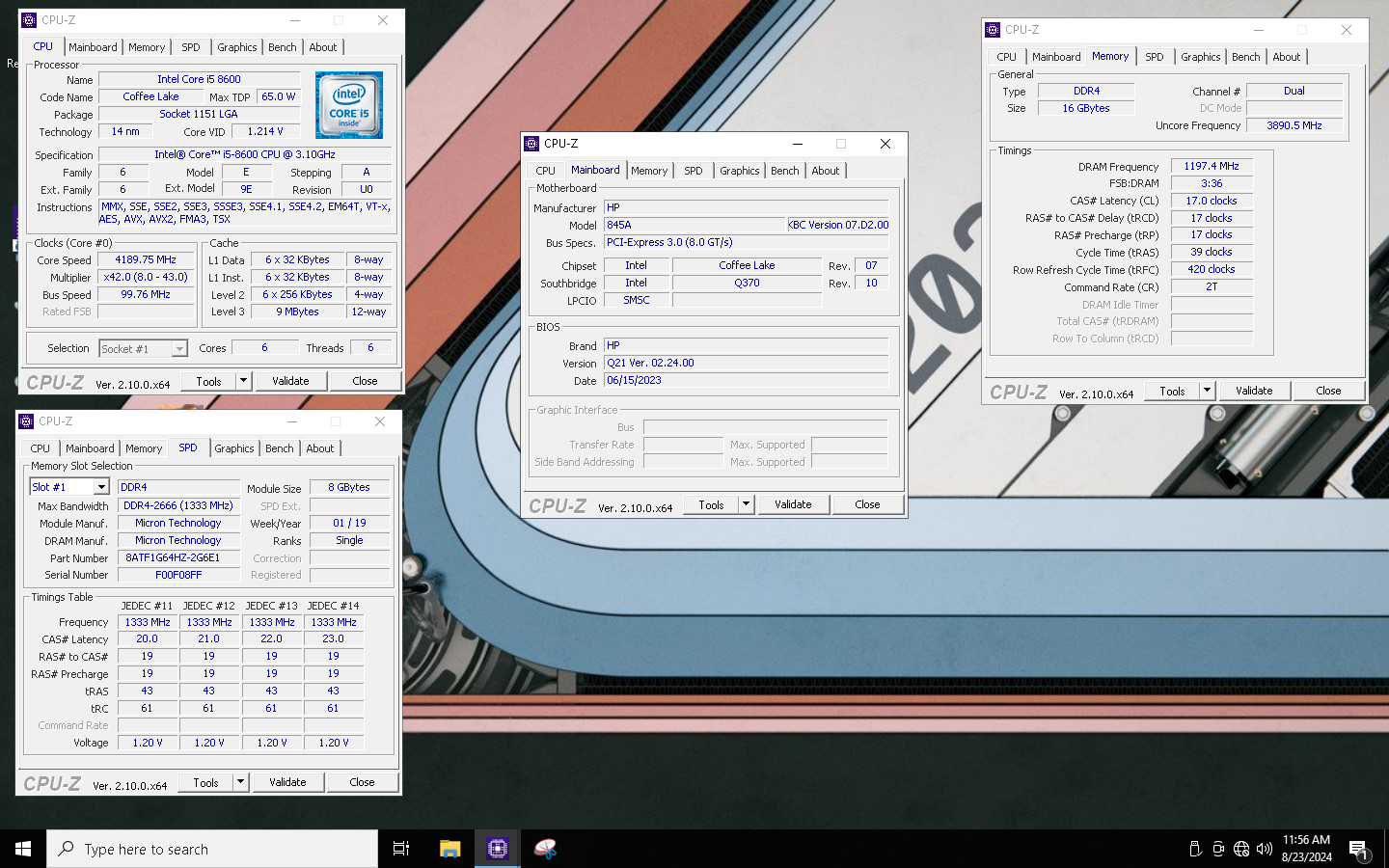Click the Type here to search box
The width and height of the screenshot is (1389, 868).
pyautogui.click(x=212, y=849)
